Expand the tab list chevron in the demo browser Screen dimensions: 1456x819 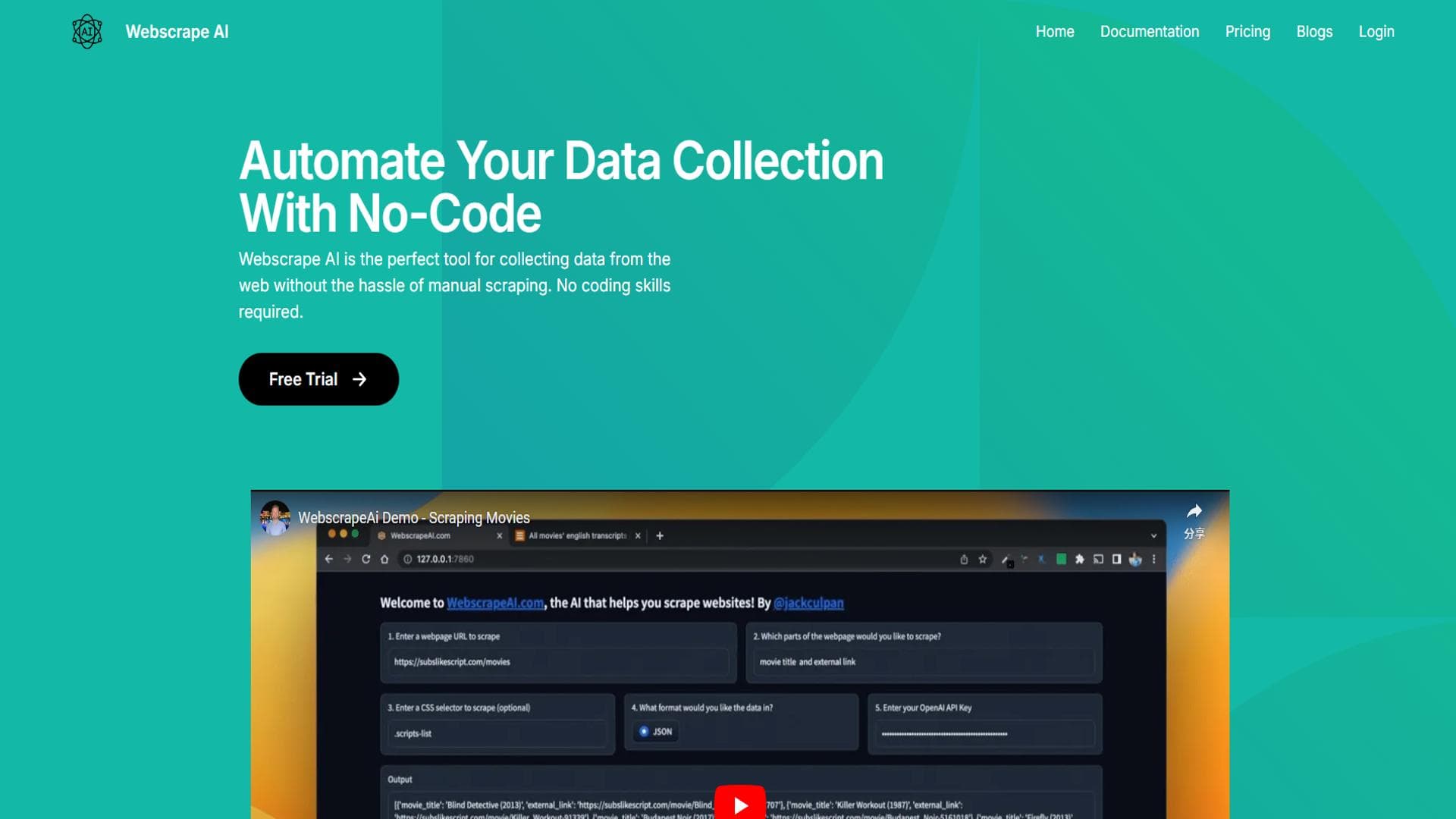[x=1153, y=536]
